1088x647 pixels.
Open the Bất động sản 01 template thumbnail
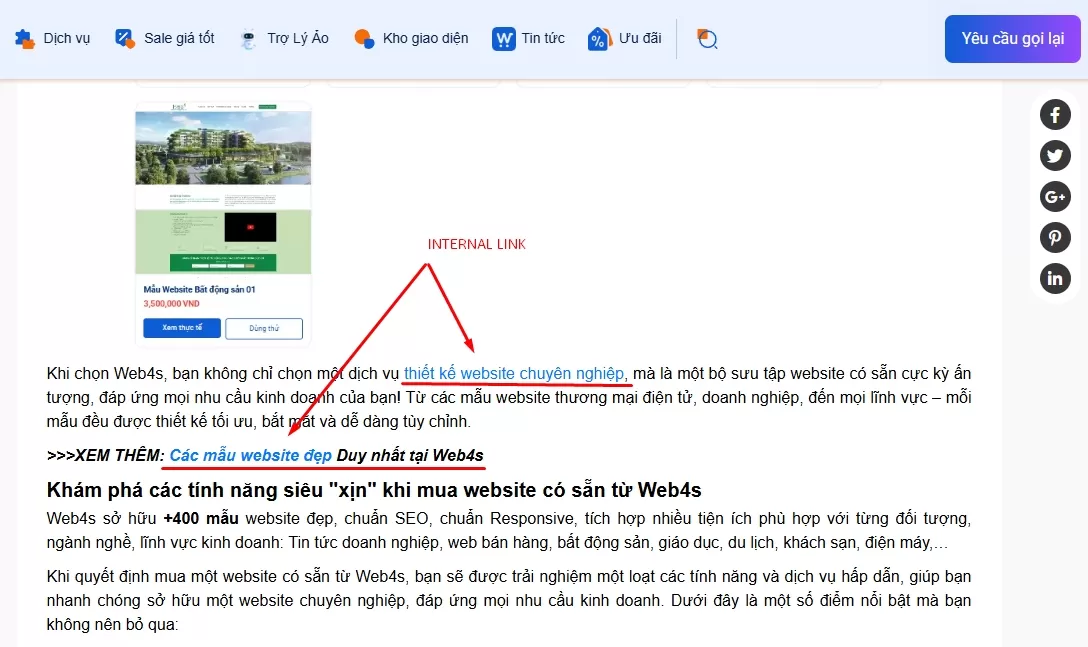click(x=223, y=189)
